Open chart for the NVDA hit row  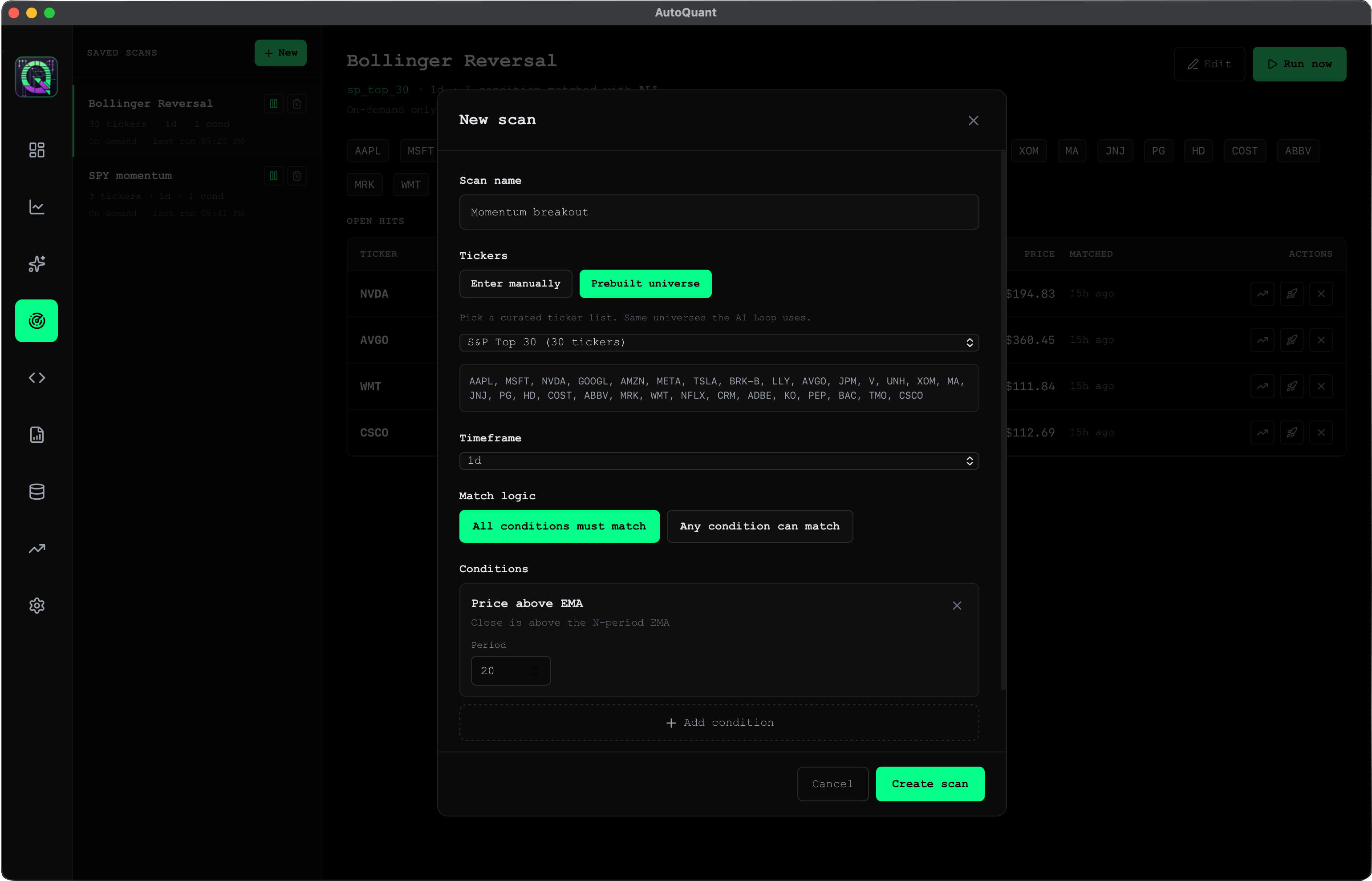point(1262,294)
